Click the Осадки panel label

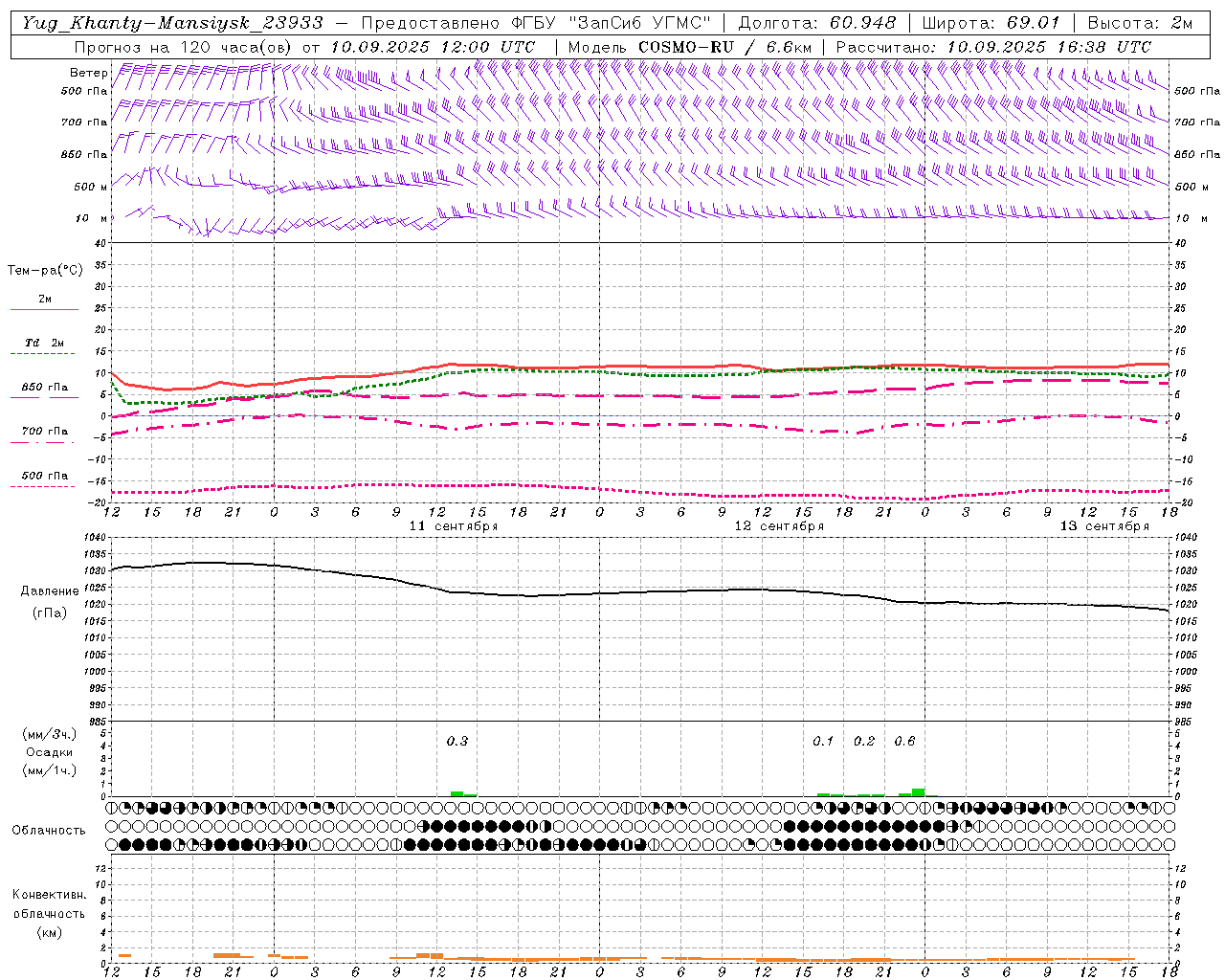pos(50,752)
